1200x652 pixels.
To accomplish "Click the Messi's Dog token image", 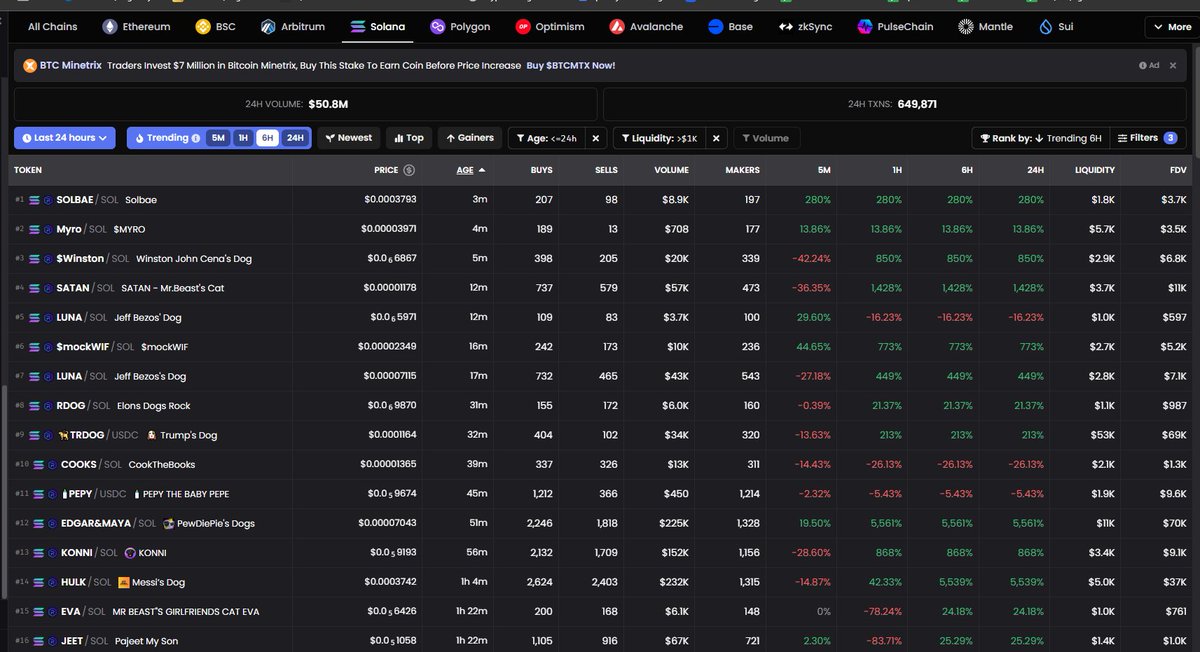I will 124,582.
